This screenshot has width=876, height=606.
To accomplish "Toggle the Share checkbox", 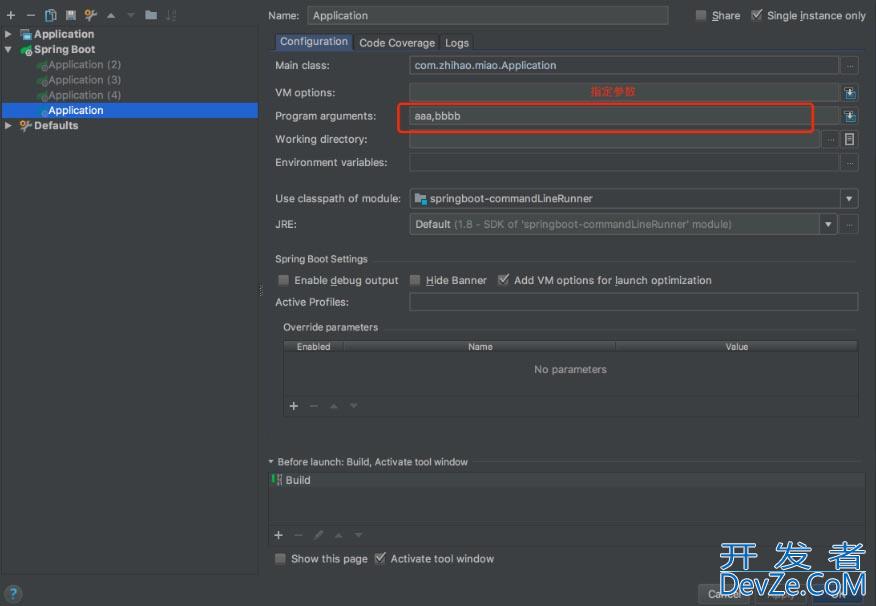I will pyautogui.click(x=701, y=15).
